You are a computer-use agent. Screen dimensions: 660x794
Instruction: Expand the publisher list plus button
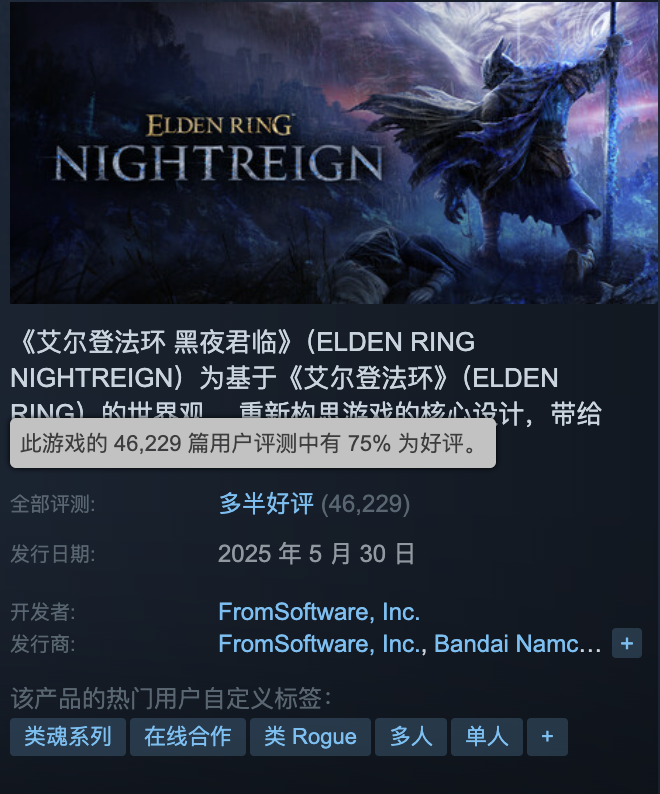pyautogui.click(x=627, y=643)
